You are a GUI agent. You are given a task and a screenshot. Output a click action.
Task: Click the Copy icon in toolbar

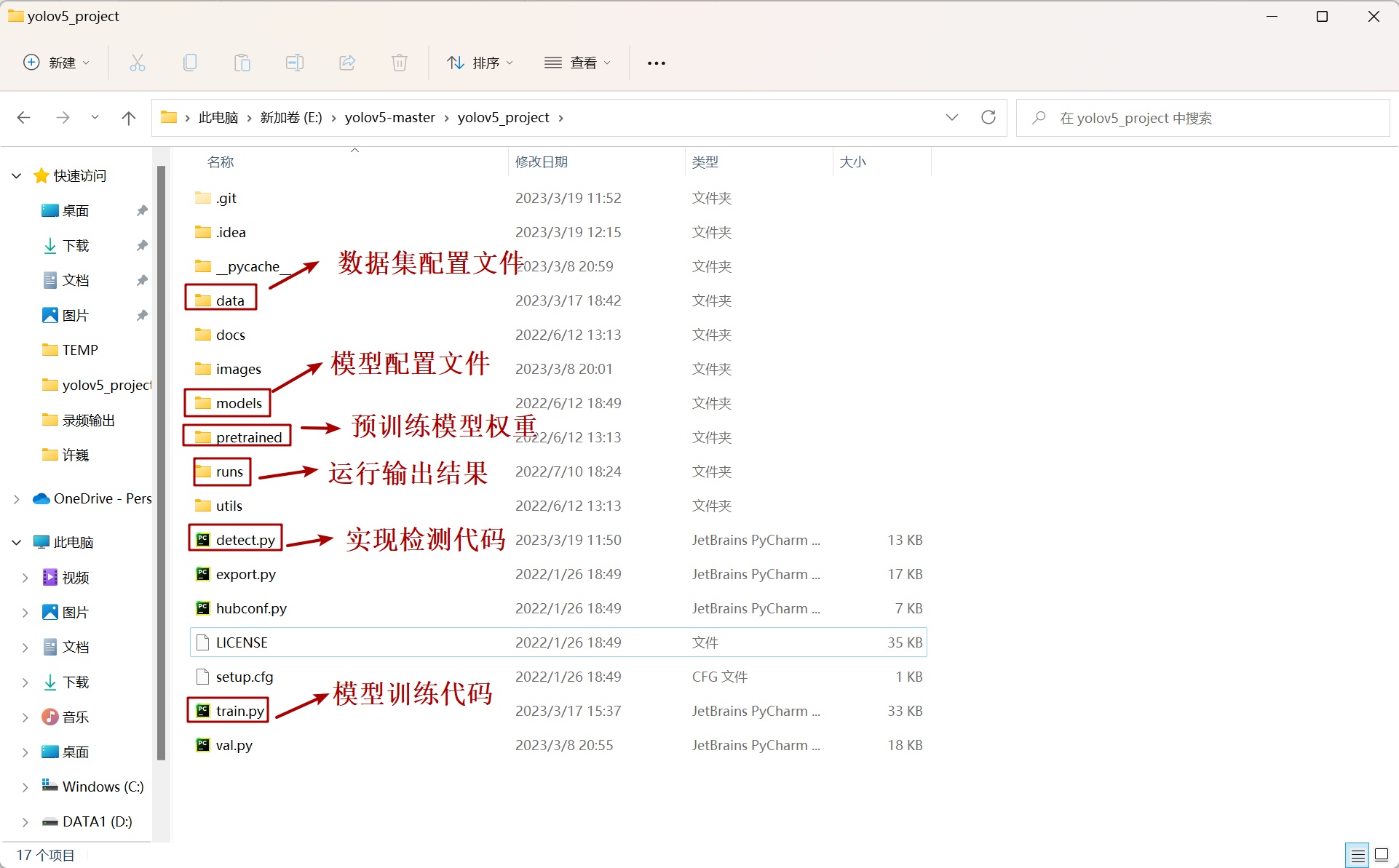[x=190, y=63]
